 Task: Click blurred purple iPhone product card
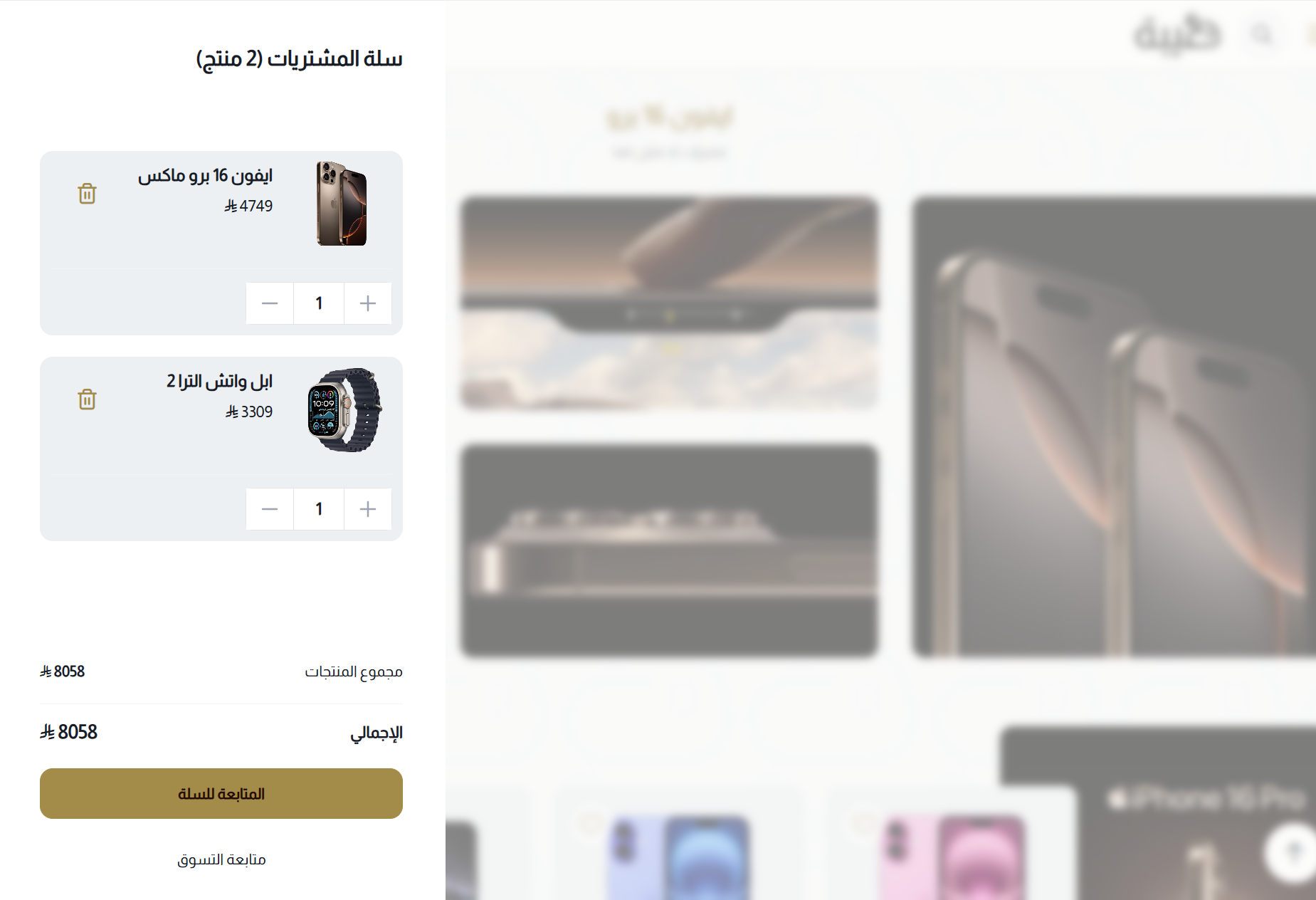coord(680,844)
